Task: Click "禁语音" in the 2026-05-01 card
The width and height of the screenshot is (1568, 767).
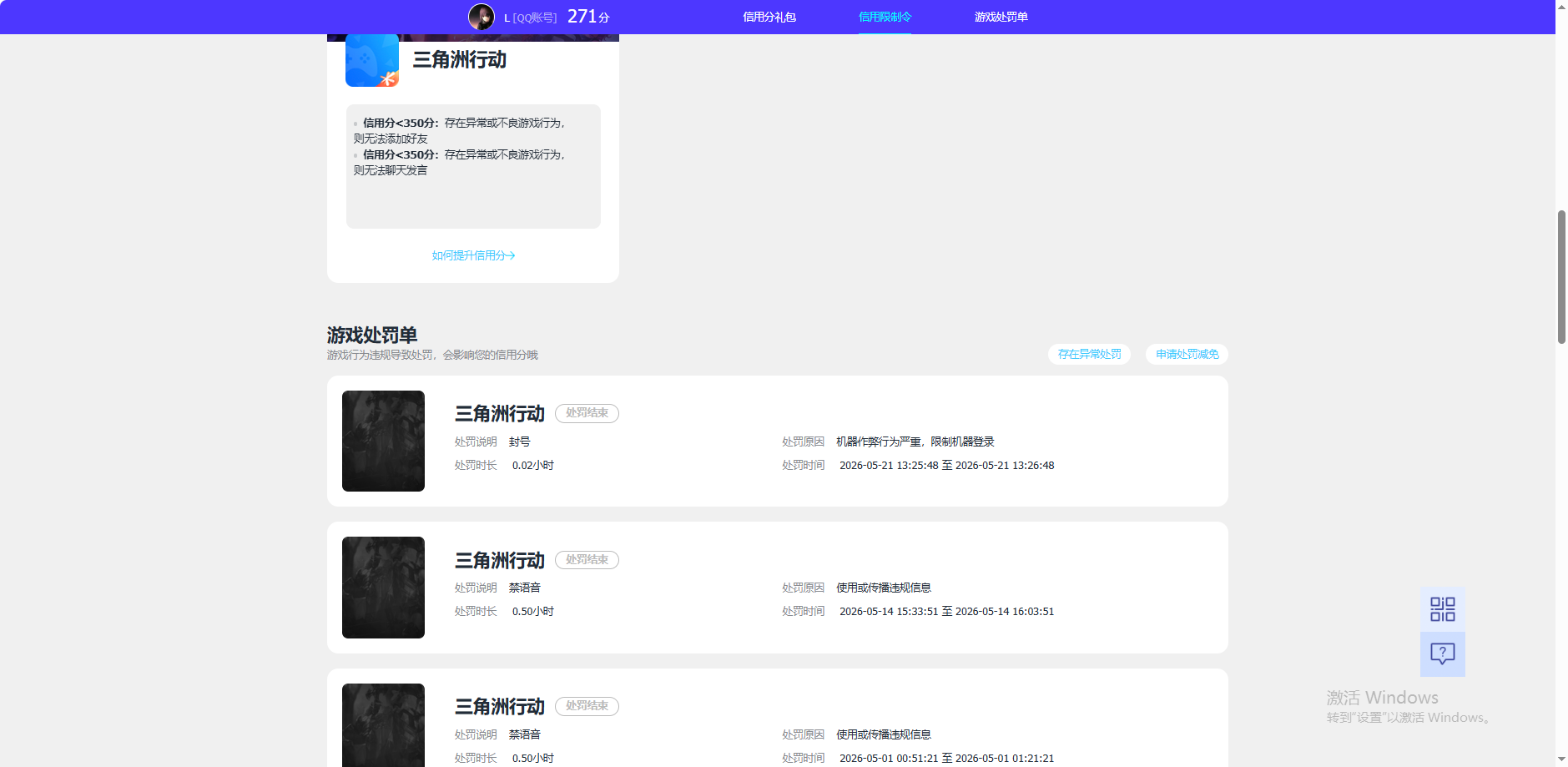Action: click(x=525, y=734)
